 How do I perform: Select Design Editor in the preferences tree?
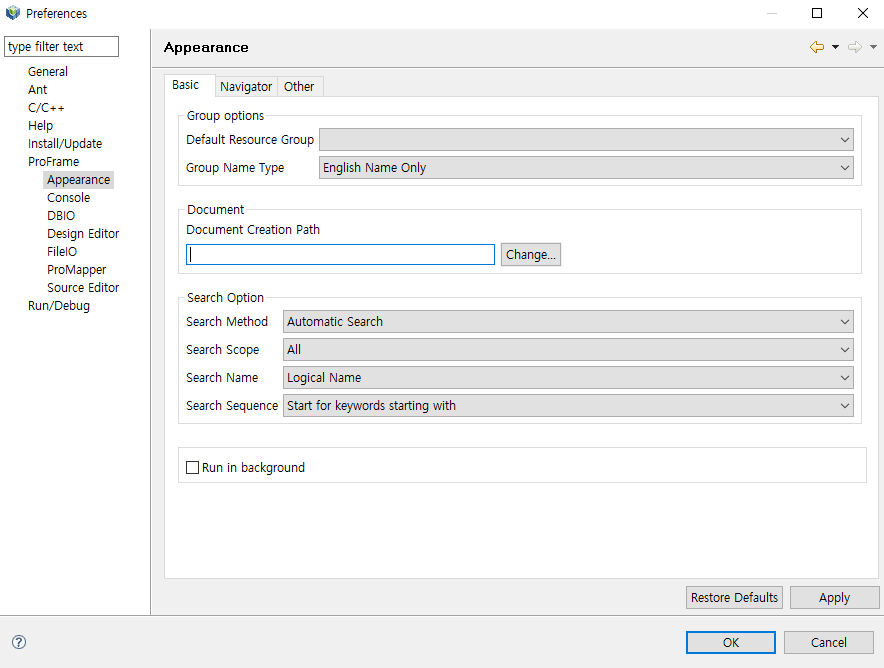pos(83,234)
